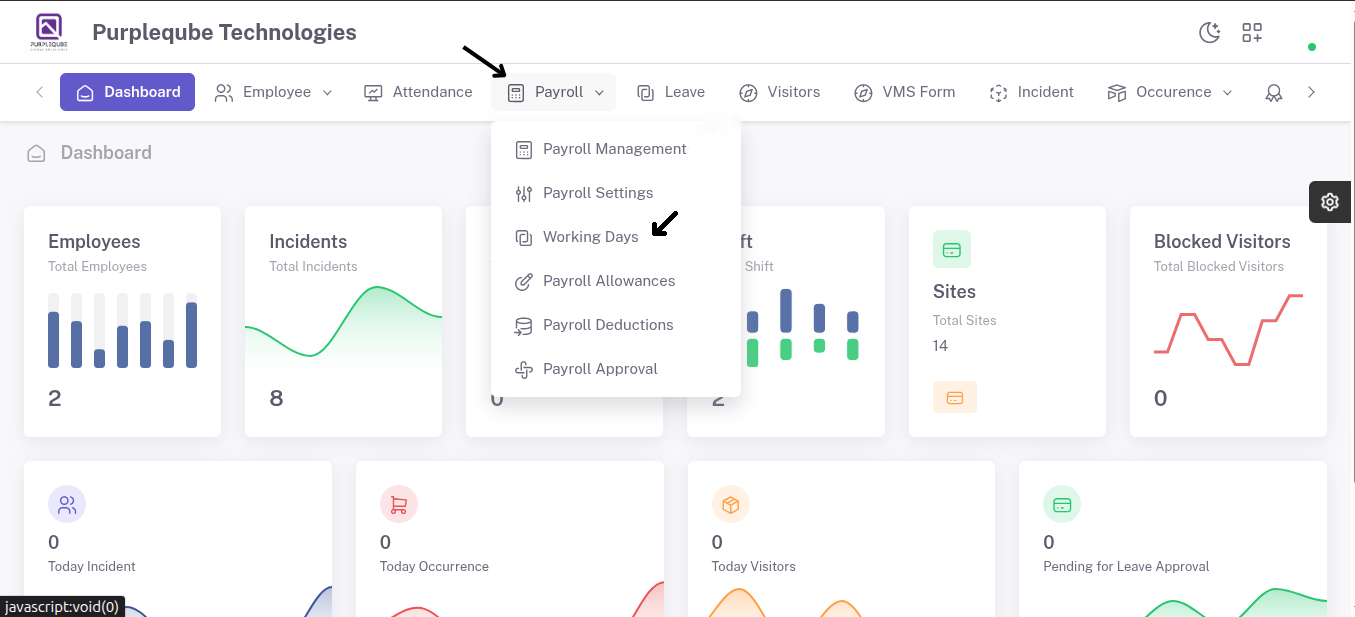Toggle dark mode moon icon
Screen dimensions: 1355x617
click(1210, 33)
